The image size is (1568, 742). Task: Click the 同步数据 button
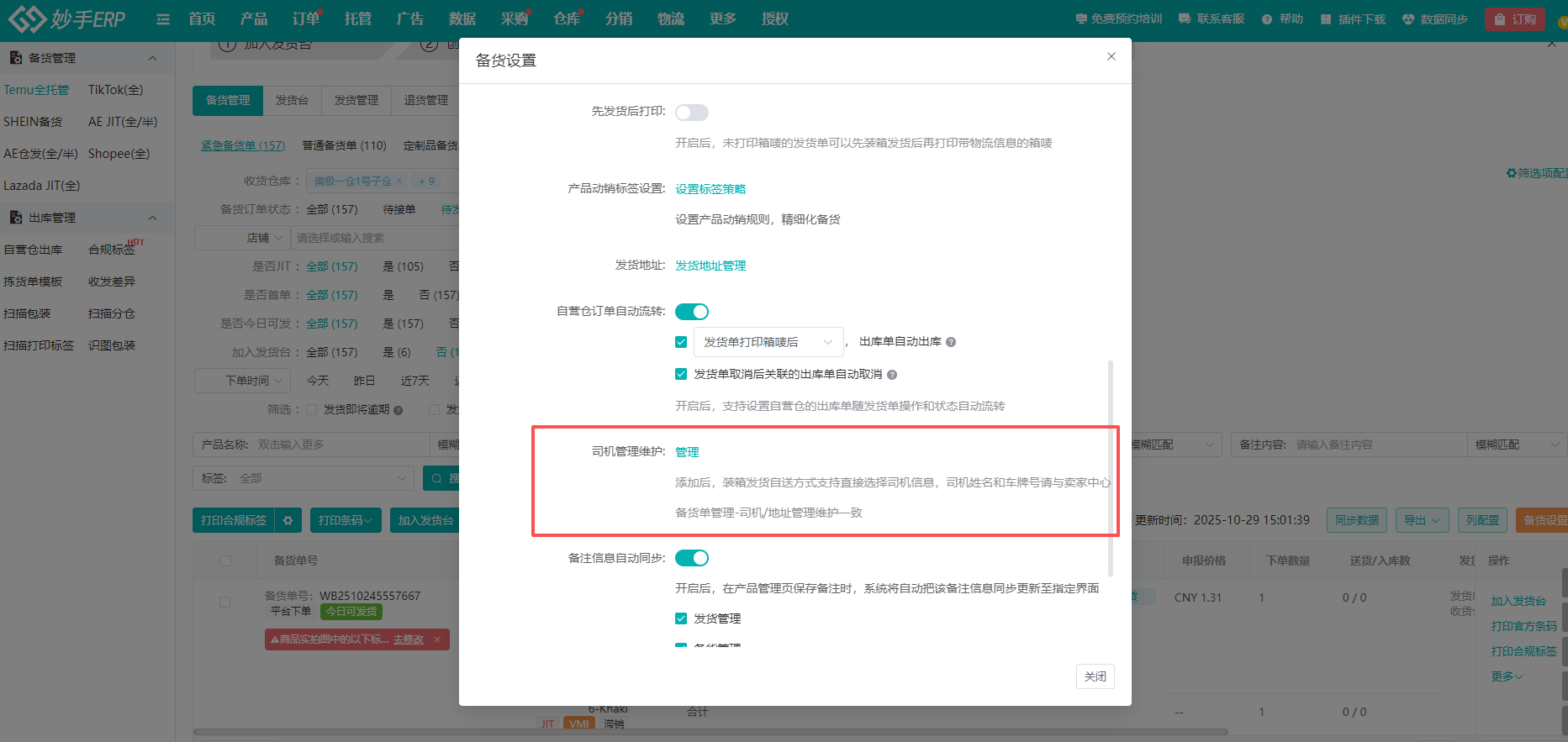click(1357, 520)
